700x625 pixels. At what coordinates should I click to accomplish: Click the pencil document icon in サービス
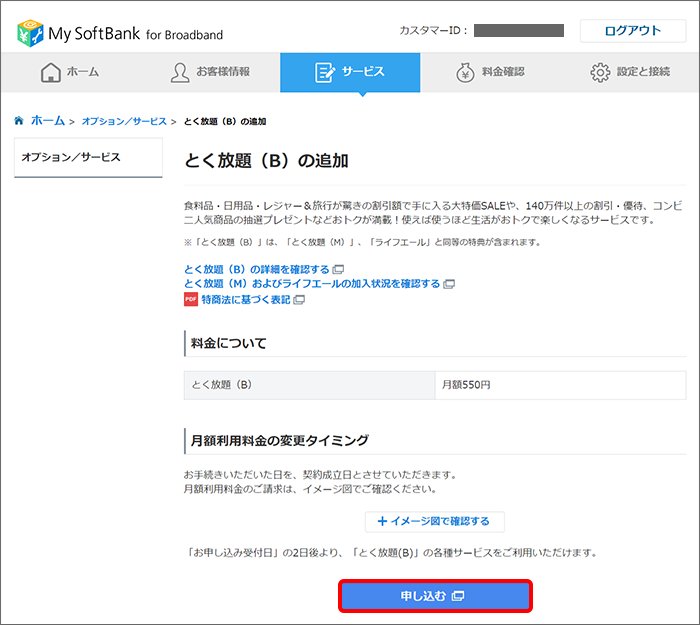(x=325, y=72)
